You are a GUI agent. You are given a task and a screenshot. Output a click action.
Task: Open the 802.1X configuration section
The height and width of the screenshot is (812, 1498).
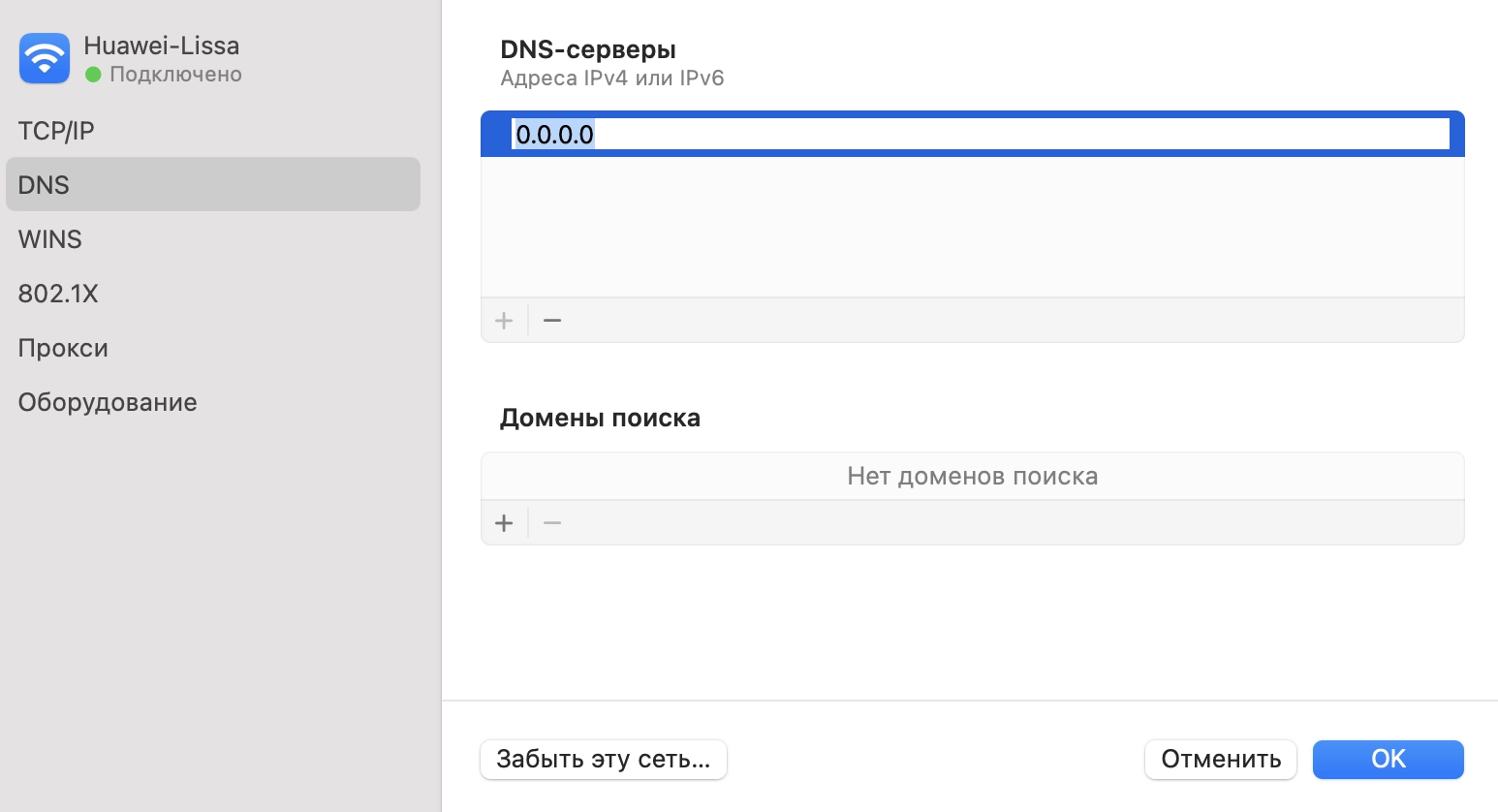58,293
